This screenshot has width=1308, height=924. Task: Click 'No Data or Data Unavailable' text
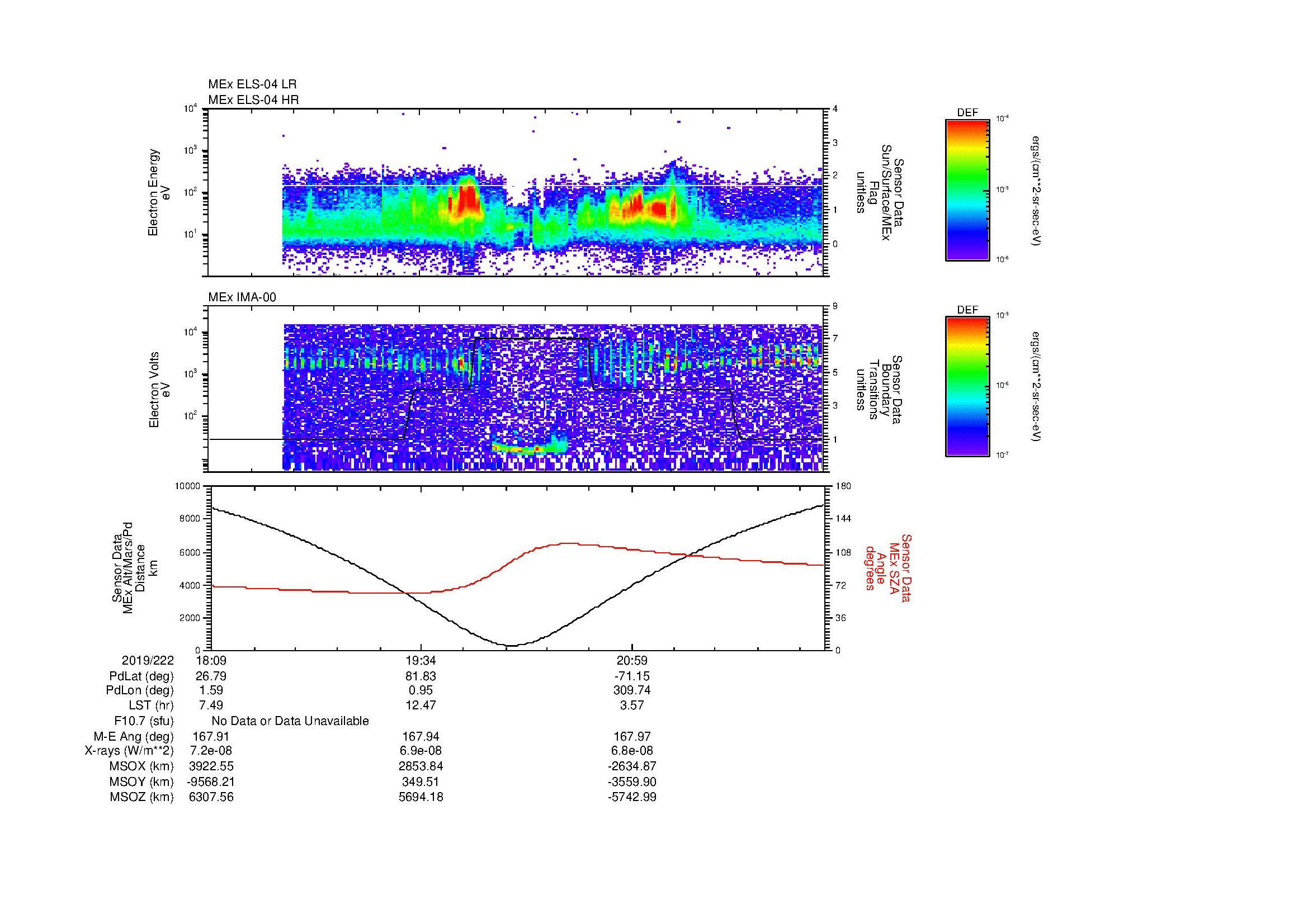290,721
